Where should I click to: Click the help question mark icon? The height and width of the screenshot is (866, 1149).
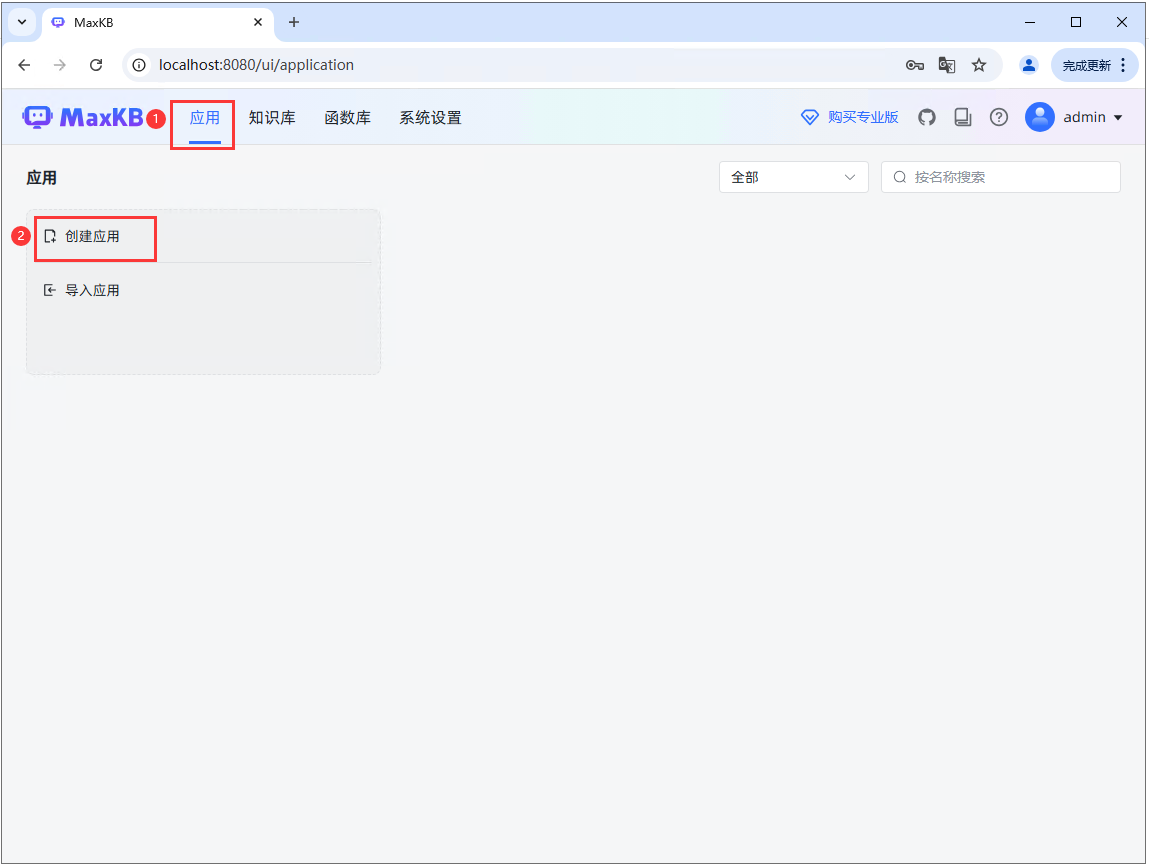point(999,117)
